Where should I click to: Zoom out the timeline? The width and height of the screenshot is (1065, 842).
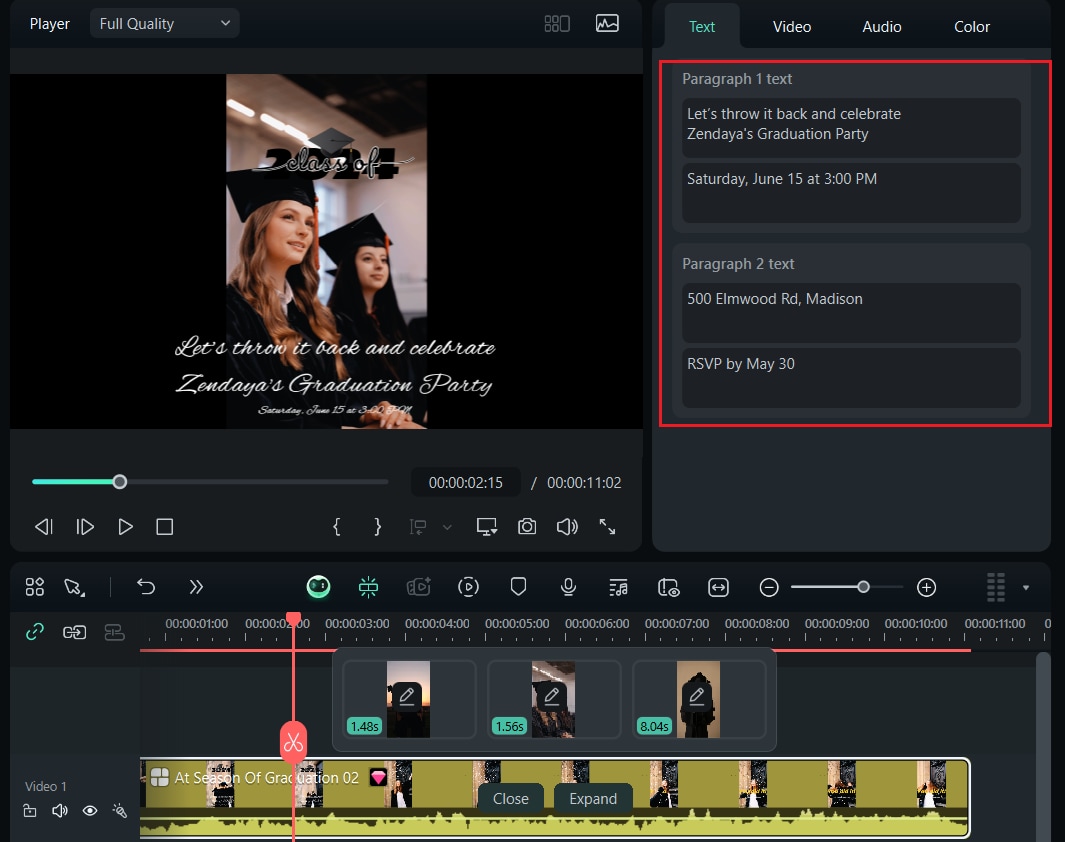coord(769,587)
